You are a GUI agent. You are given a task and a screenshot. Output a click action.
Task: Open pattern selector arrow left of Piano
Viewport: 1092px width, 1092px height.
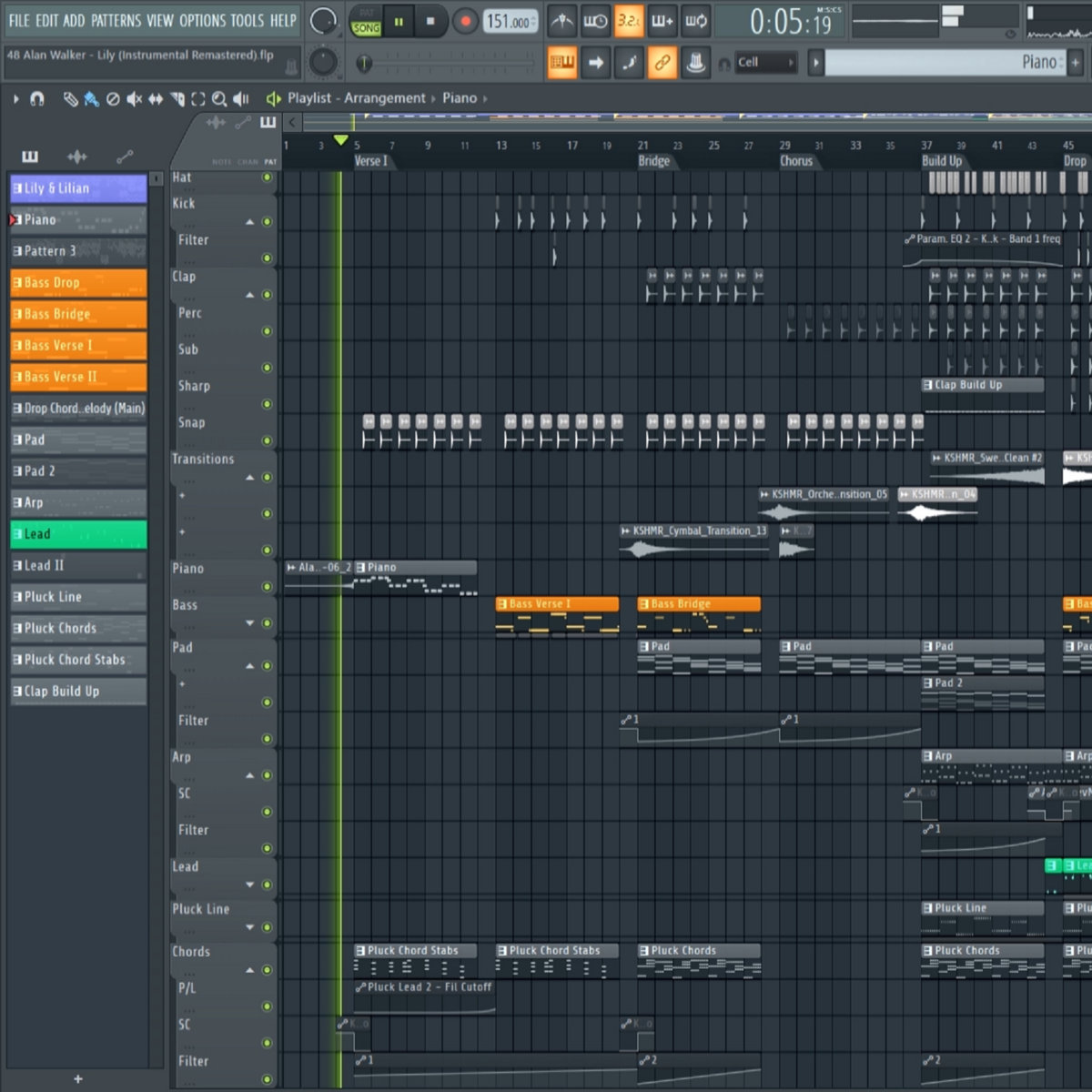click(x=816, y=63)
